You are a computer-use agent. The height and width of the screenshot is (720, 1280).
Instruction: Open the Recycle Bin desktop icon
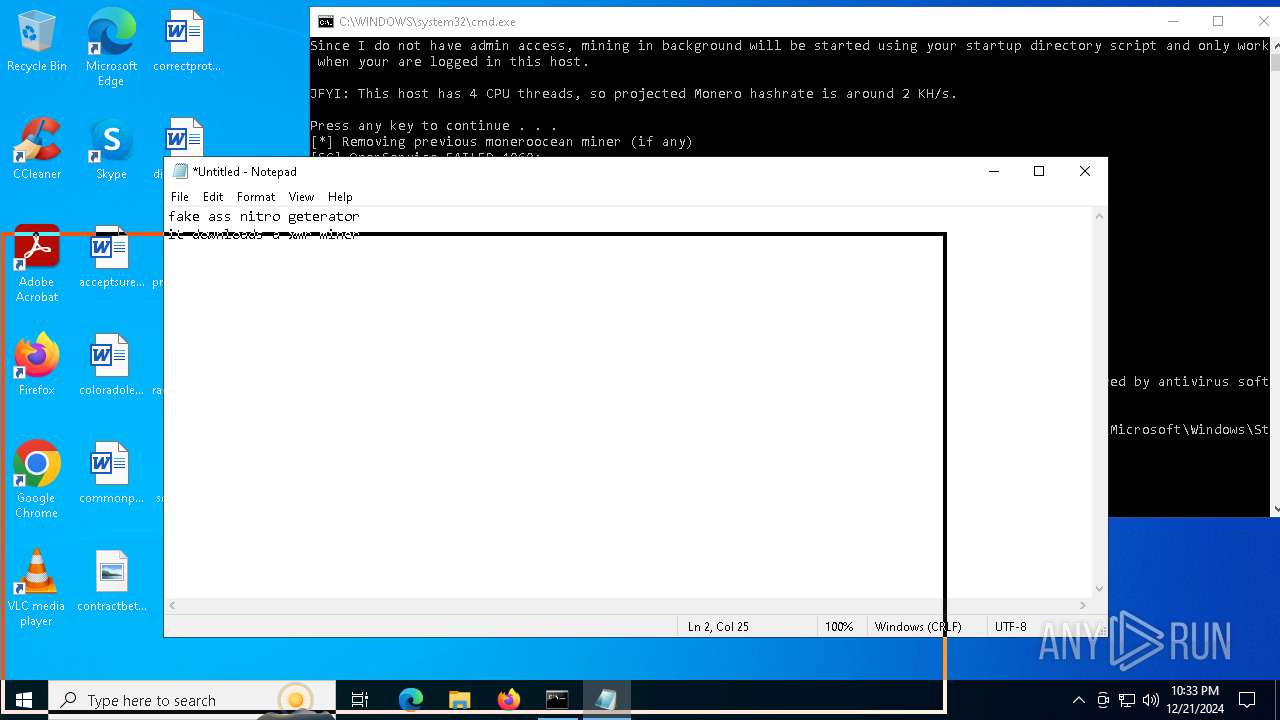37,42
